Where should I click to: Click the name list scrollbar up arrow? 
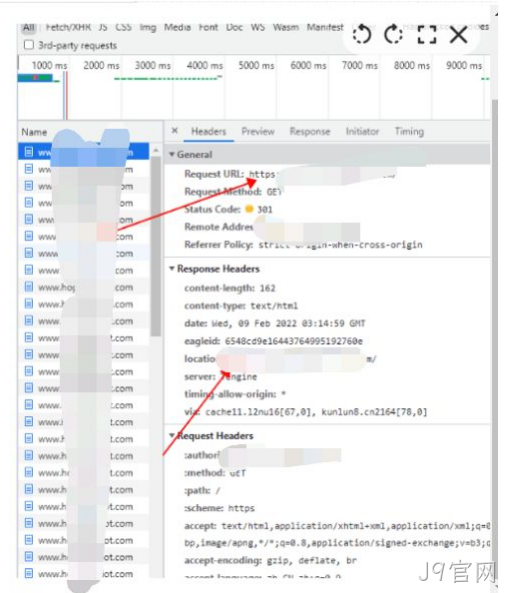(x=155, y=151)
